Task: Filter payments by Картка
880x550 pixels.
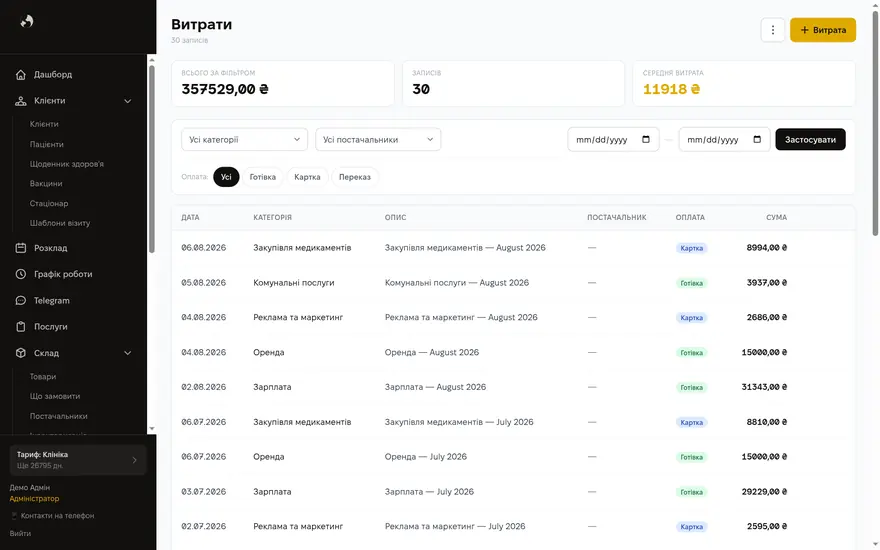Action: click(308, 177)
